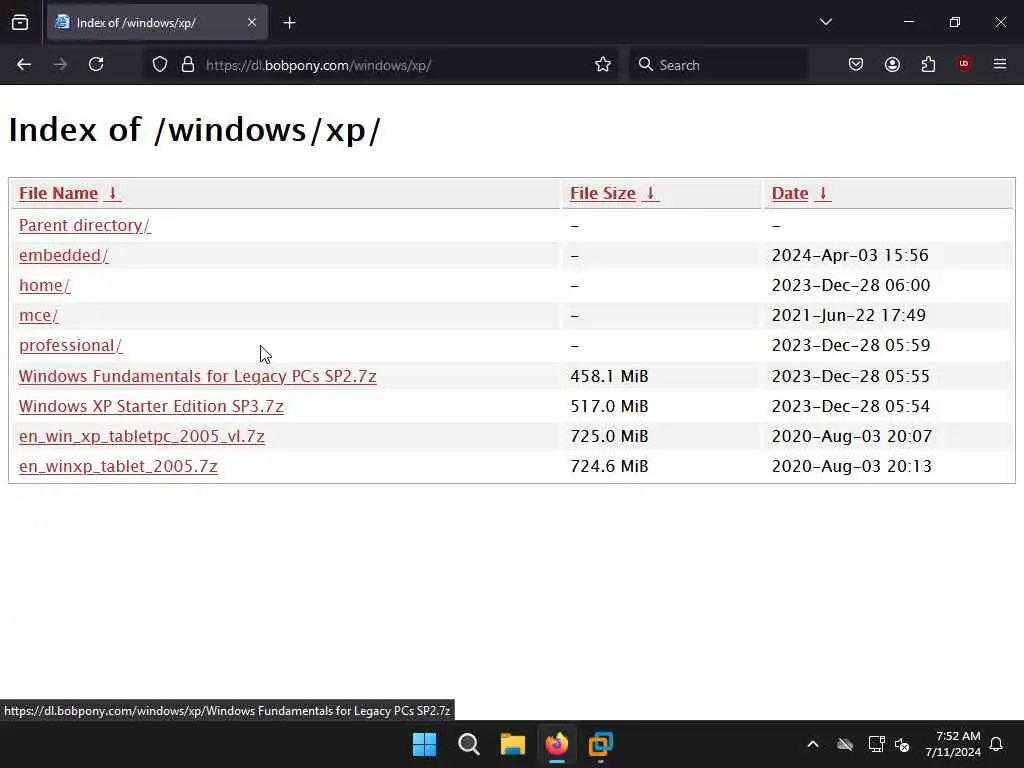
Task: Open the clock showing 7:52 AM
Action: [x=953, y=744]
